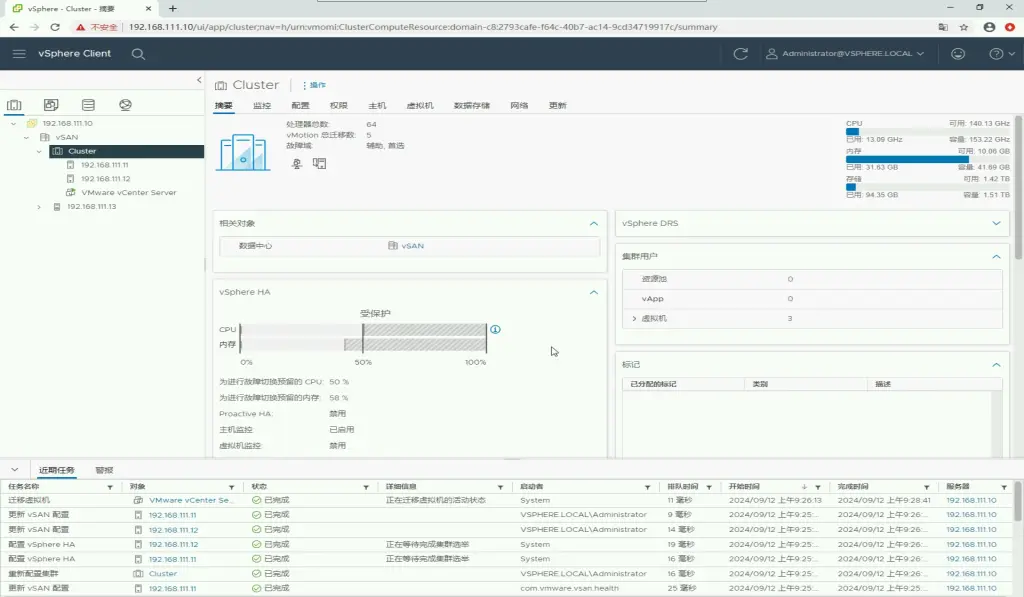Collapse the vSphere HA panel
This screenshot has height=597, width=1024.
pyautogui.click(x=594, y=292)
